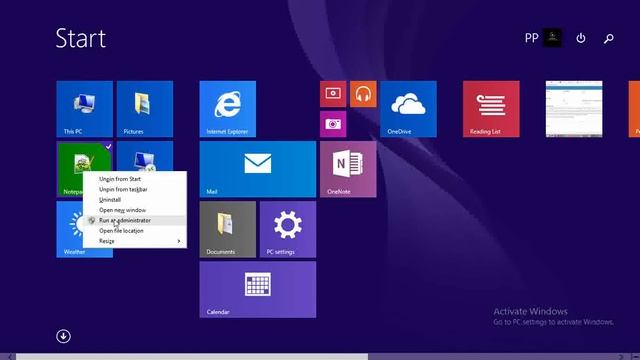Show all apps with down arrow
The image size is (640, 360).
63,336
